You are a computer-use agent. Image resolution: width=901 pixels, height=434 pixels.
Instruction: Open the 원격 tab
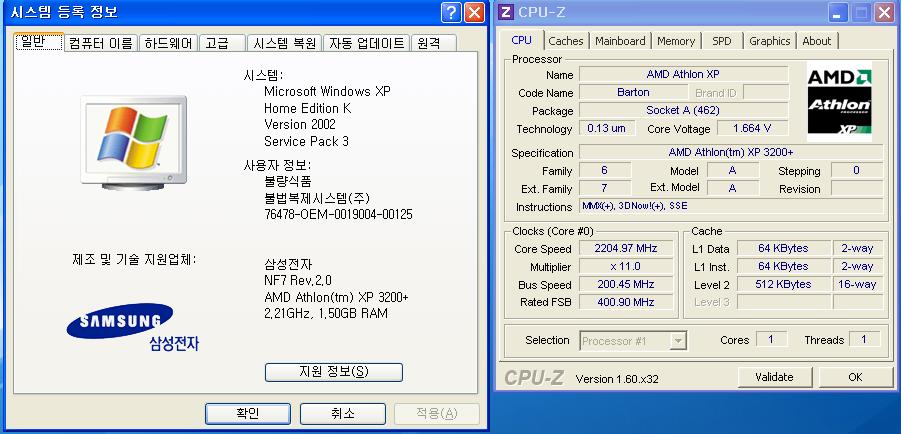434,43
